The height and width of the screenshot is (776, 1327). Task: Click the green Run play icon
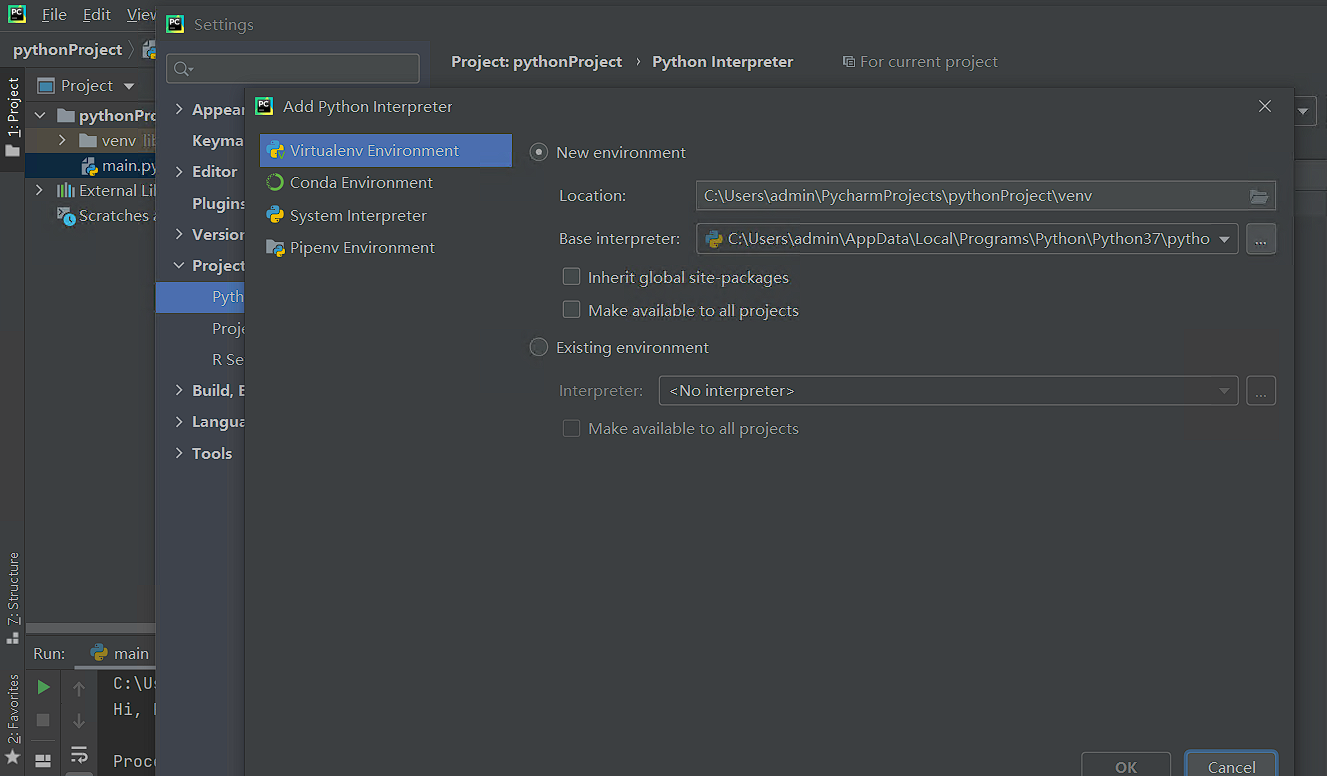click(x=43, y=687)
